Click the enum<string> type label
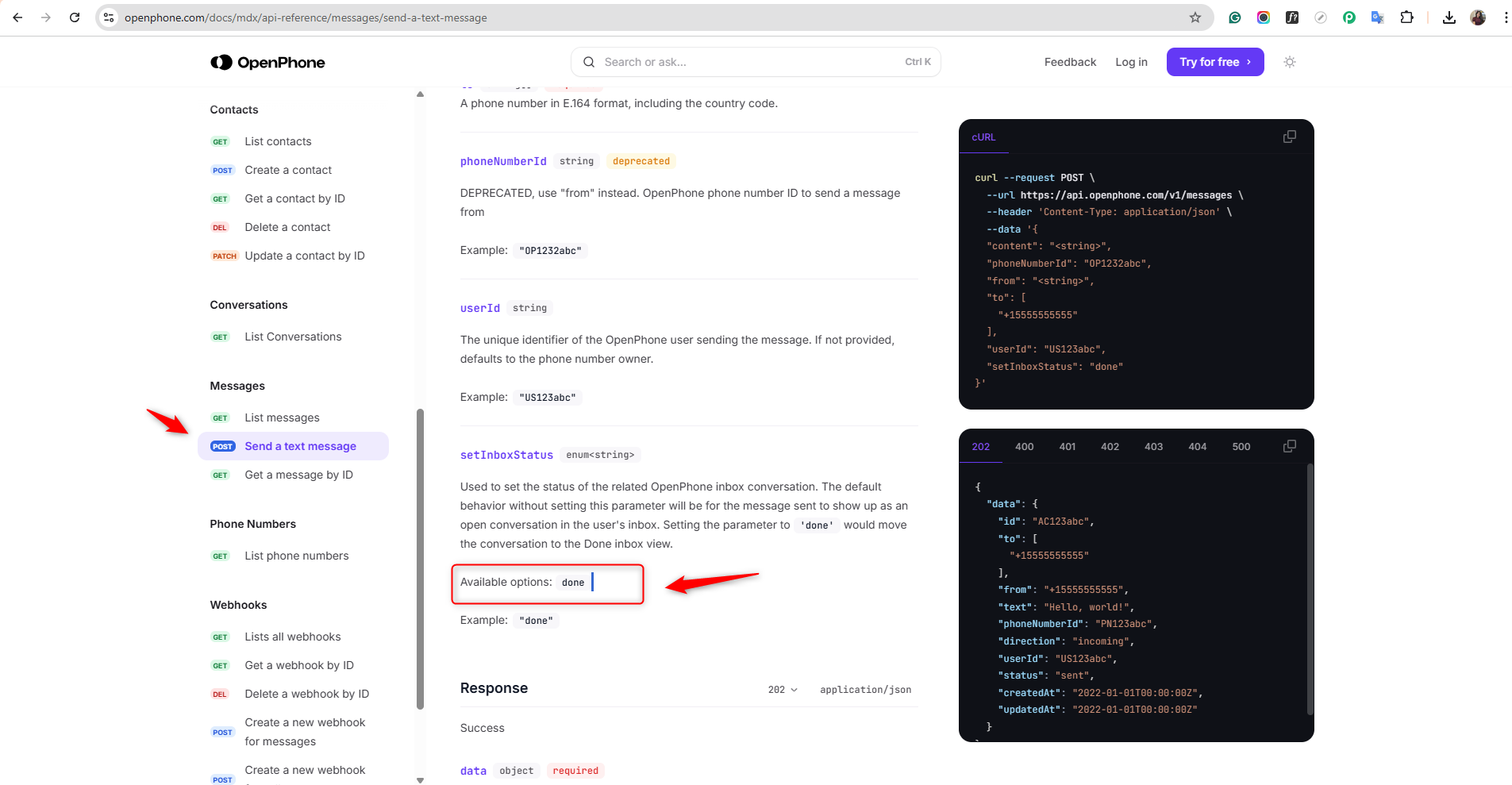This screenshot has width=1512, height=785. pos(600,455)
